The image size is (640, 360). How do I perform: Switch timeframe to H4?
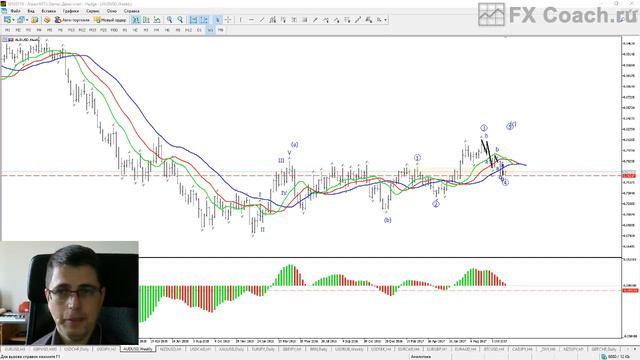156,30
